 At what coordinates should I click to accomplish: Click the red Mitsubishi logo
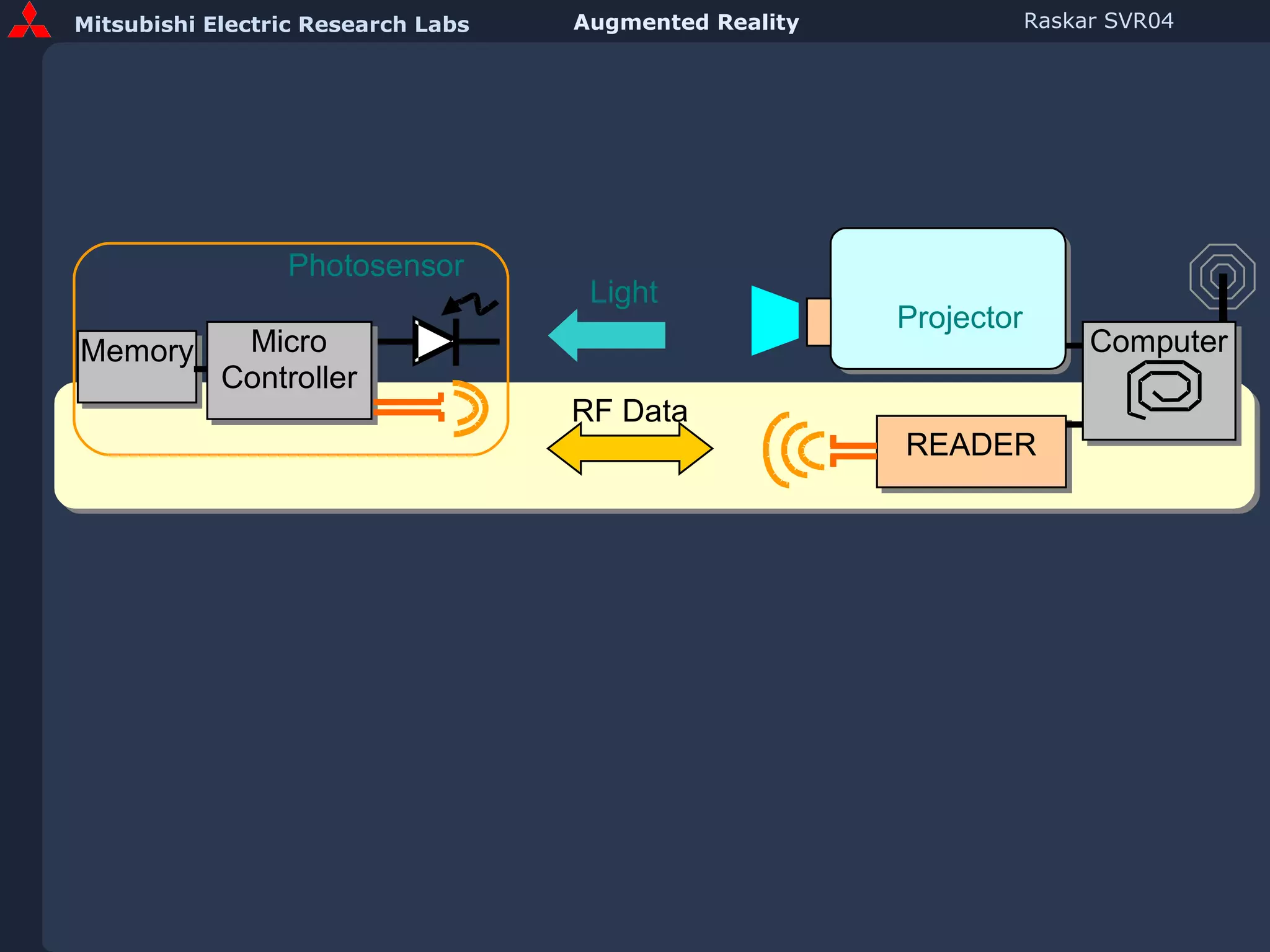29,22
